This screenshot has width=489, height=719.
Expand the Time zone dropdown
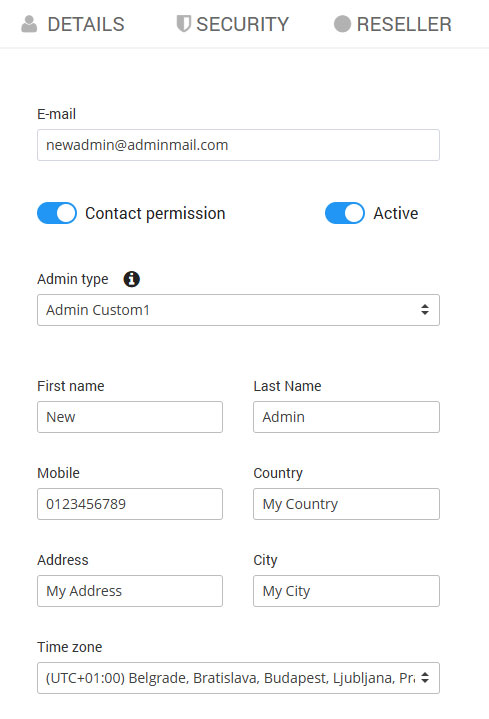pos(239,678)
